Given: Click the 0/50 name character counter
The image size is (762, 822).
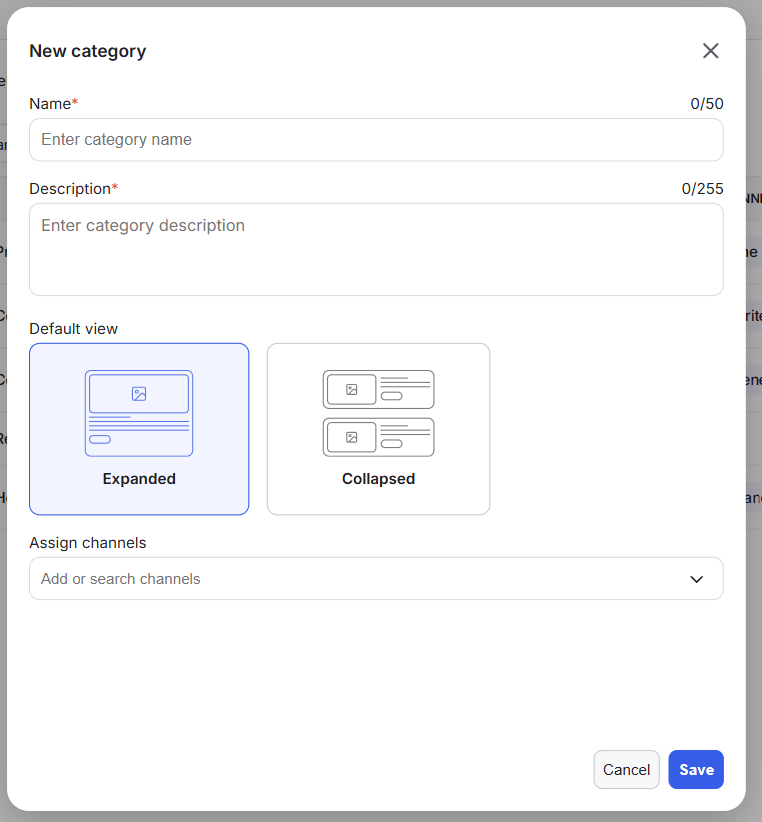Looking at the screenshot, I should click(707, 104).
